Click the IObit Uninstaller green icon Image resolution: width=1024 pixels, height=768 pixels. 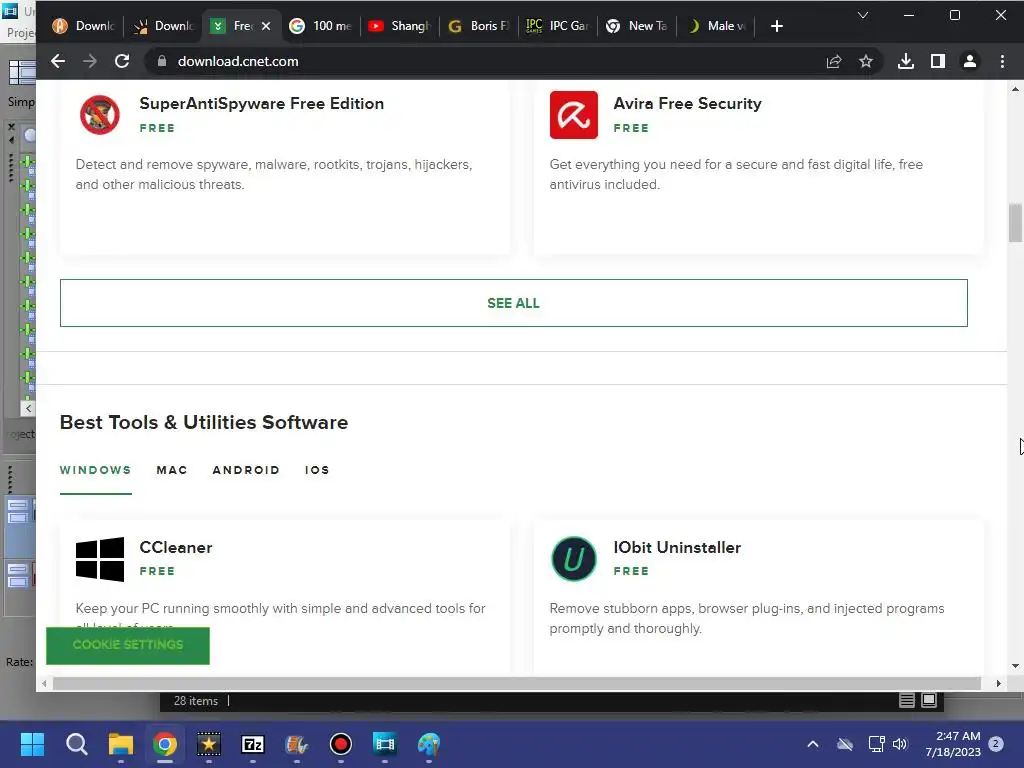pyautogui.click(x=573, y=559)
